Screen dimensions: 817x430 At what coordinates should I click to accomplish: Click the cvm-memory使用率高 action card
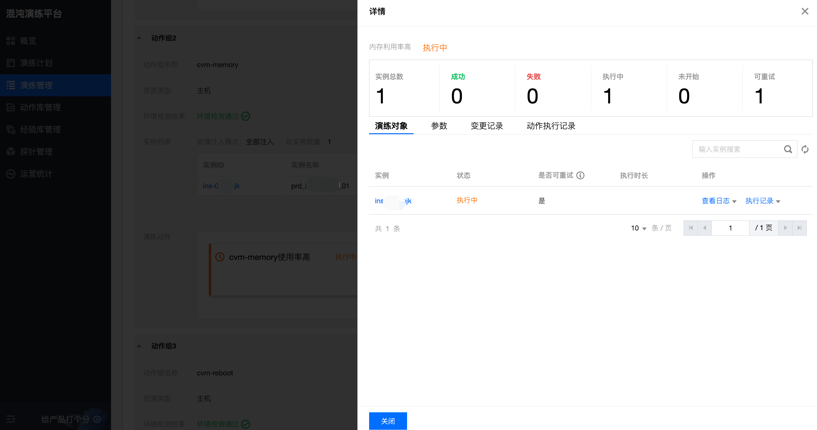283,269
